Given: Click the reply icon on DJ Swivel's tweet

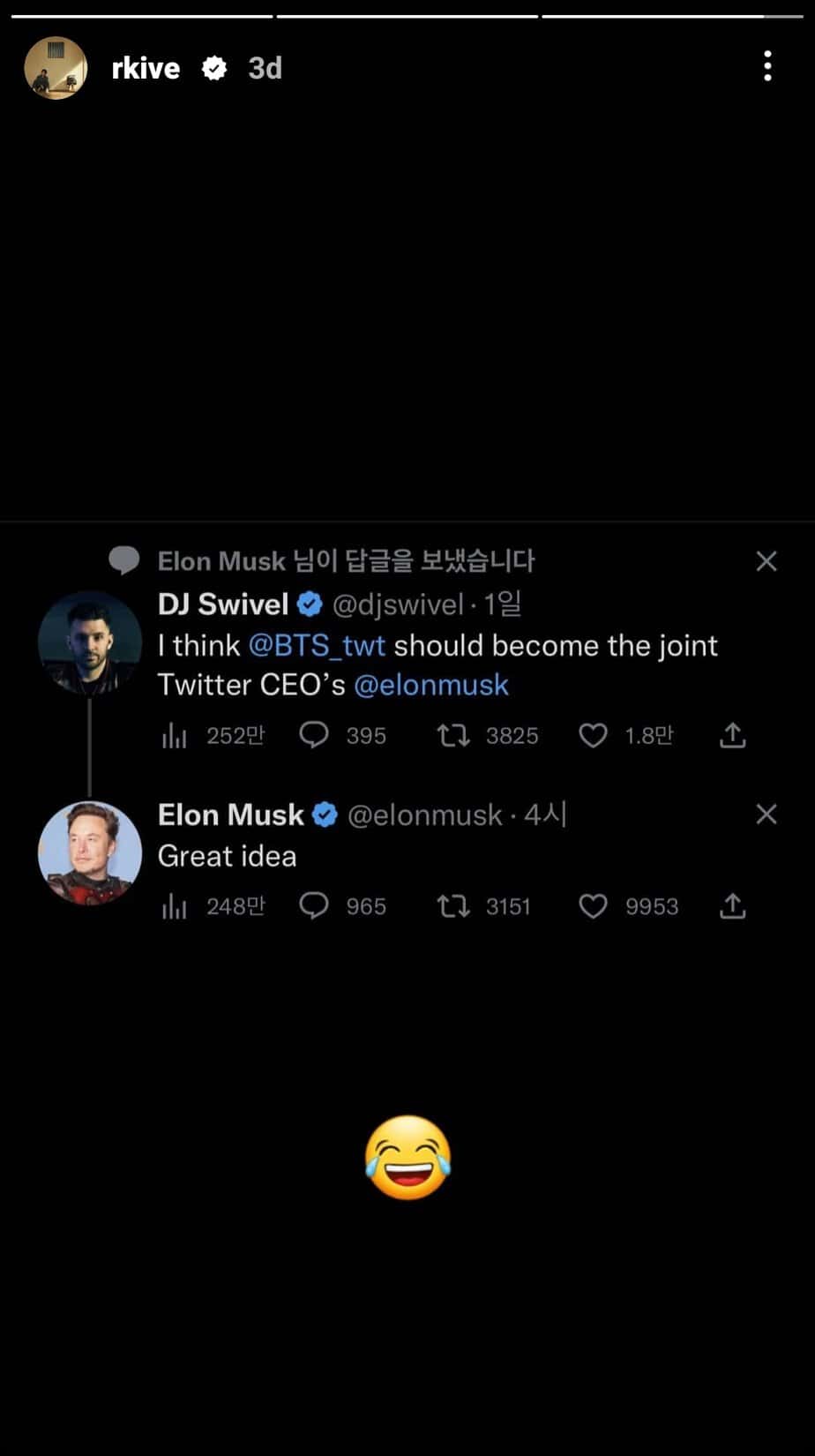Looking at the screenshot, I should click(314, 735).
